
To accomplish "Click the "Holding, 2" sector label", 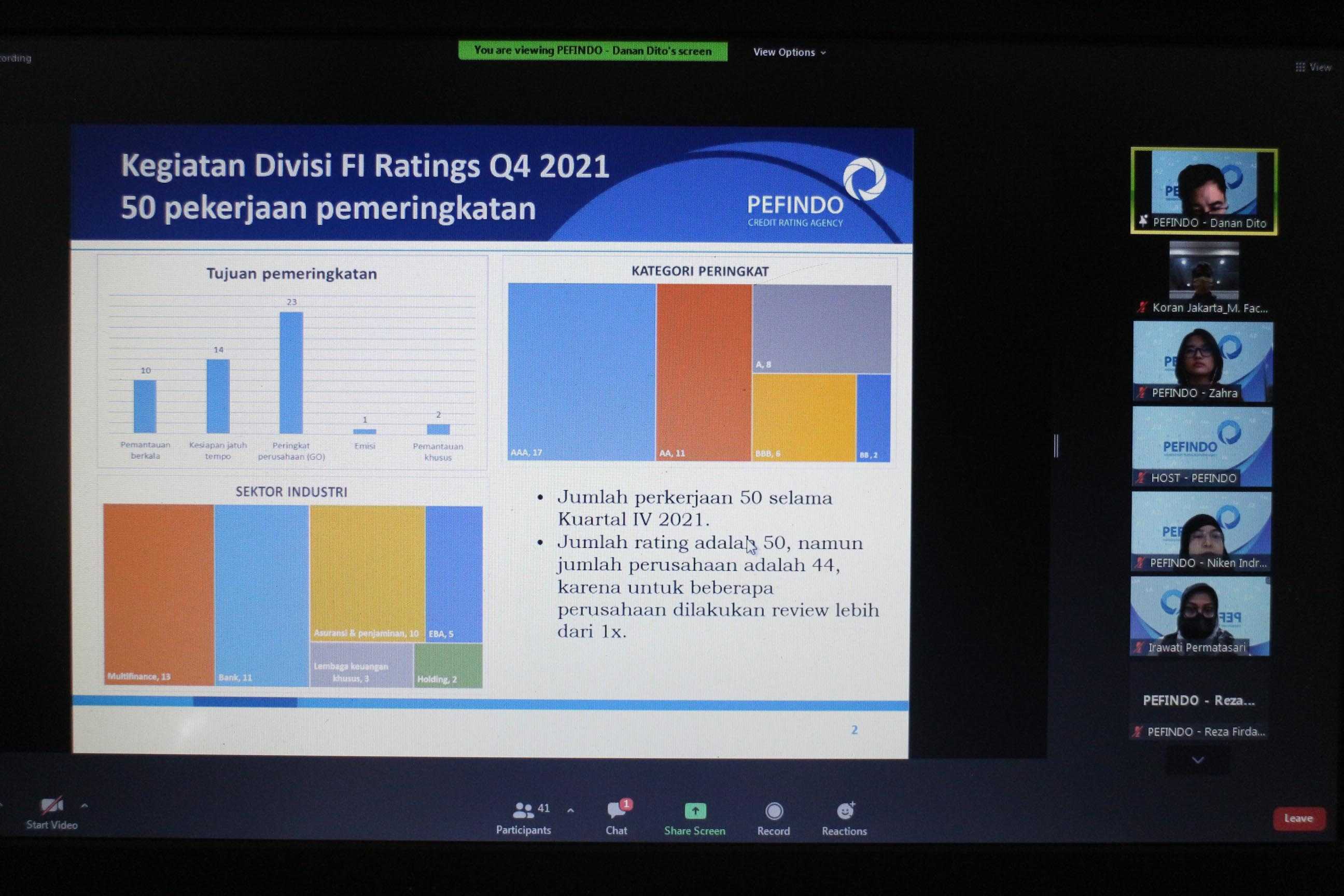I will [x=437, y=679].
